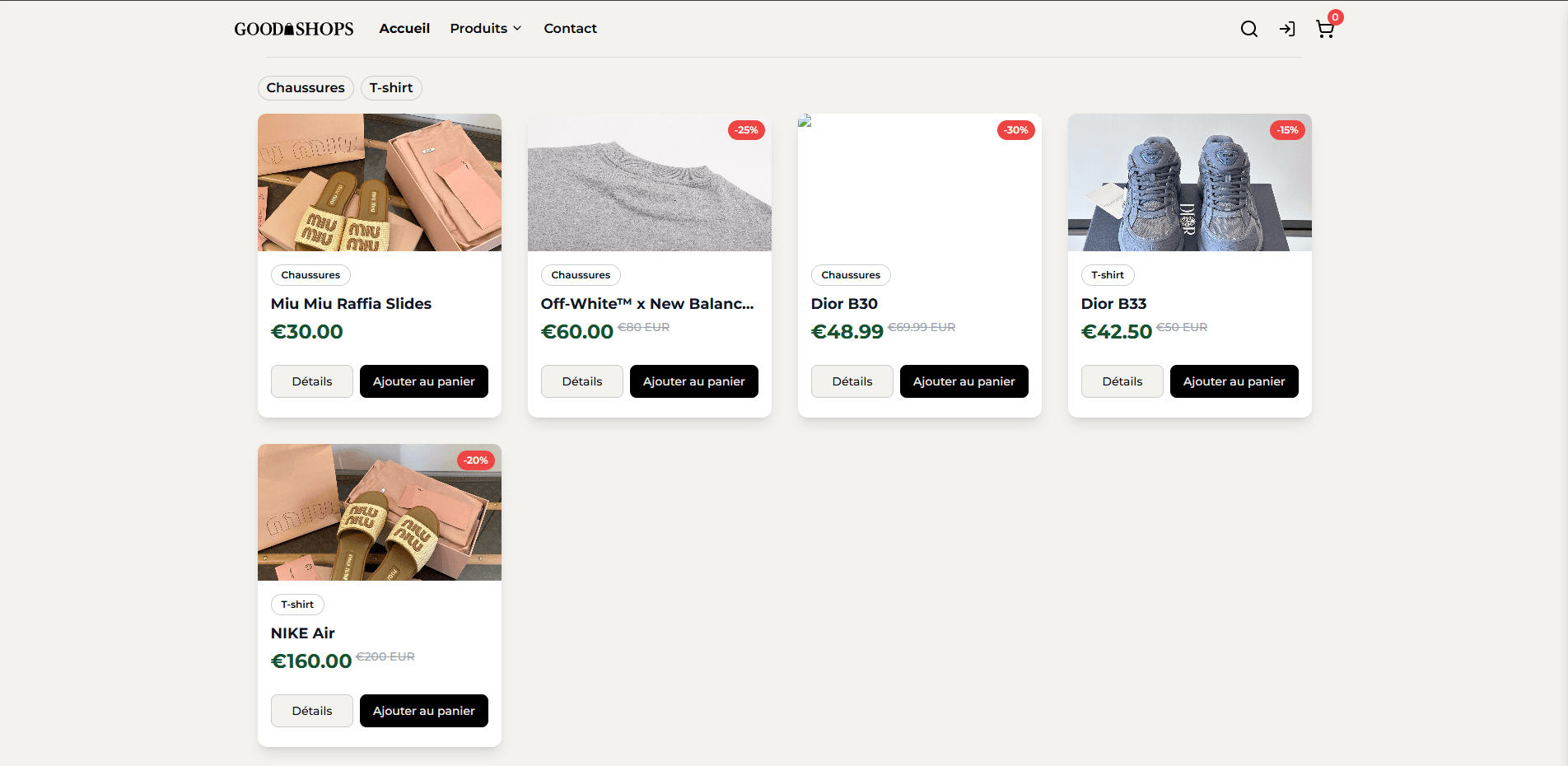The height and width of the screenshot is (766, 1568).
Task: Select the Chaussures tag on Miu Miu card
Action: pos(310,274)
